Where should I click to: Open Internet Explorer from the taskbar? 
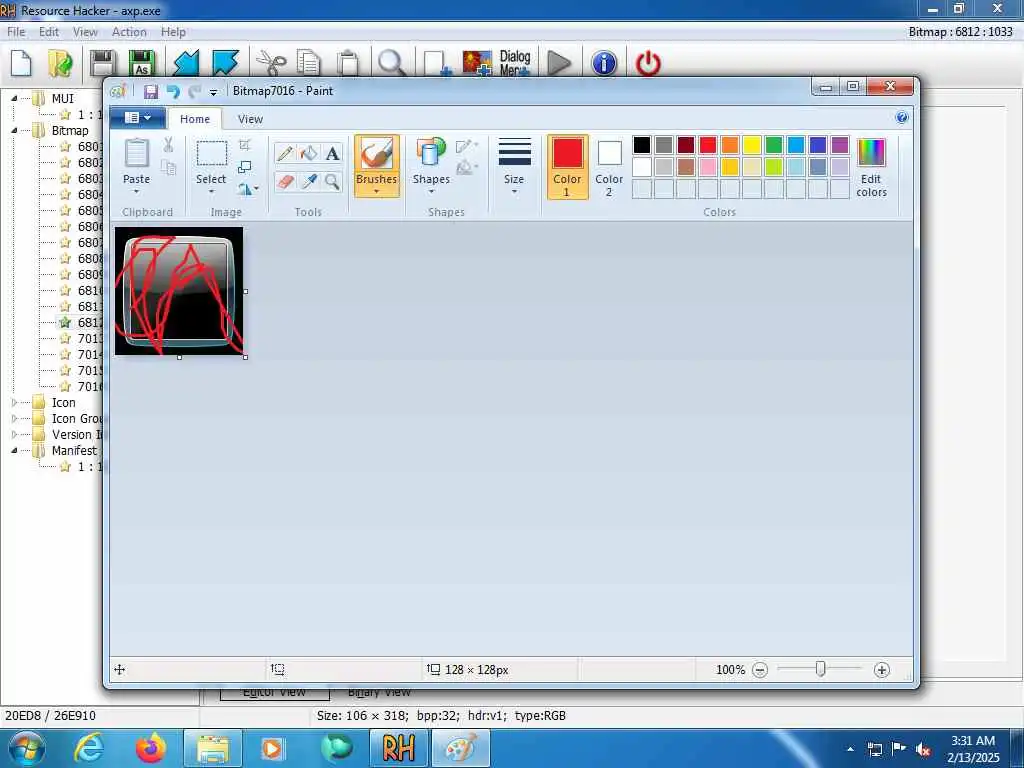[89, 748]
